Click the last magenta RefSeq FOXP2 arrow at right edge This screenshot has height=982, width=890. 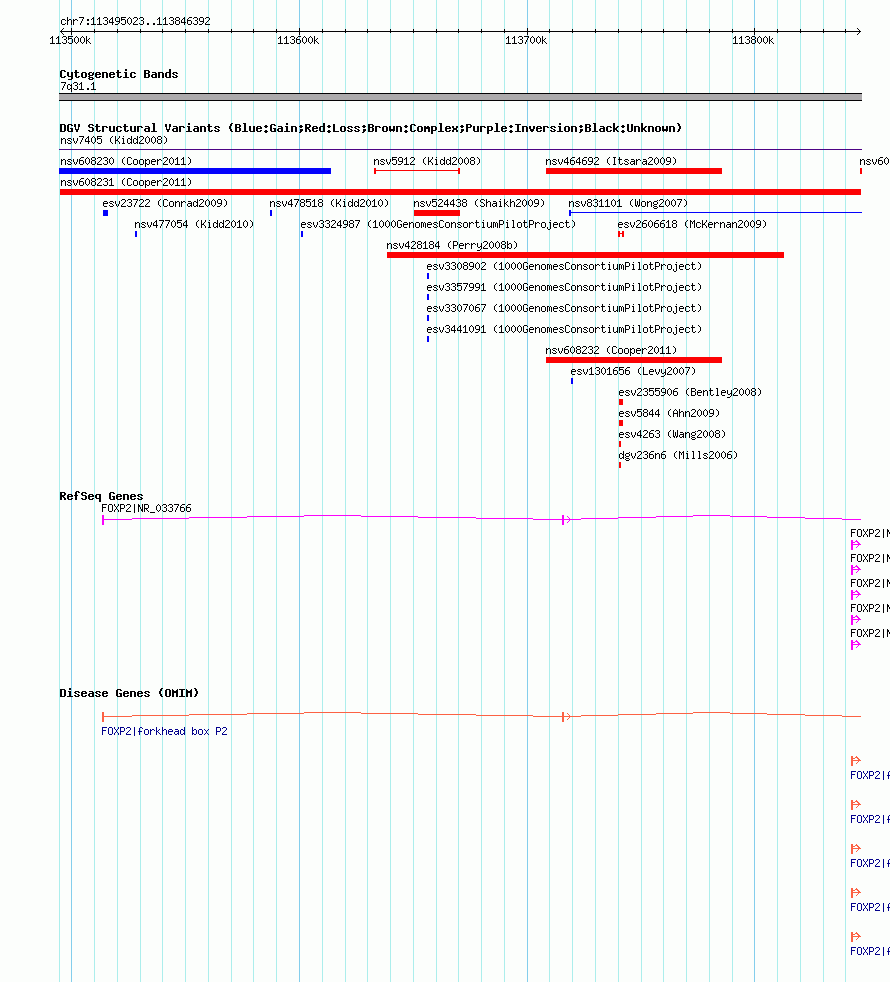click(x=856, y=645)
